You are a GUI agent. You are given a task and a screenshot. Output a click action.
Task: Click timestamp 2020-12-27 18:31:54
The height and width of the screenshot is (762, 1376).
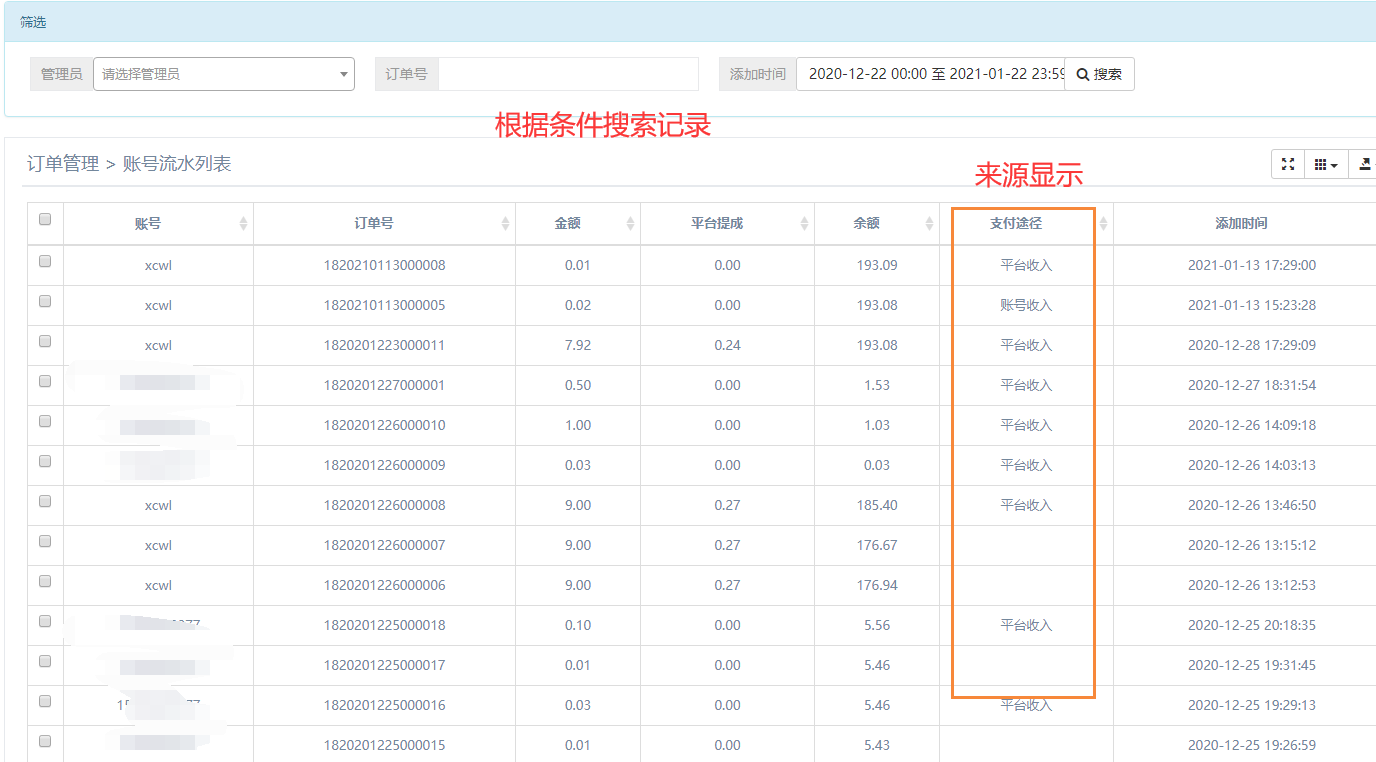1252,385
